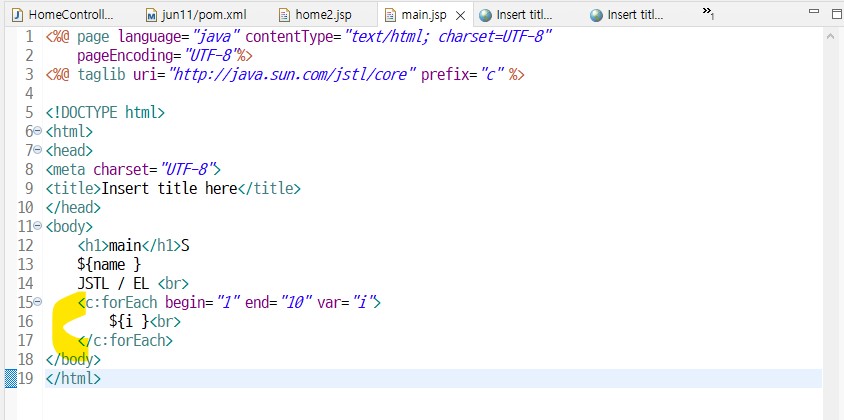Show the hidden editors overflow list
Viewport: 844px width, 420px height.
pos(708,13)
